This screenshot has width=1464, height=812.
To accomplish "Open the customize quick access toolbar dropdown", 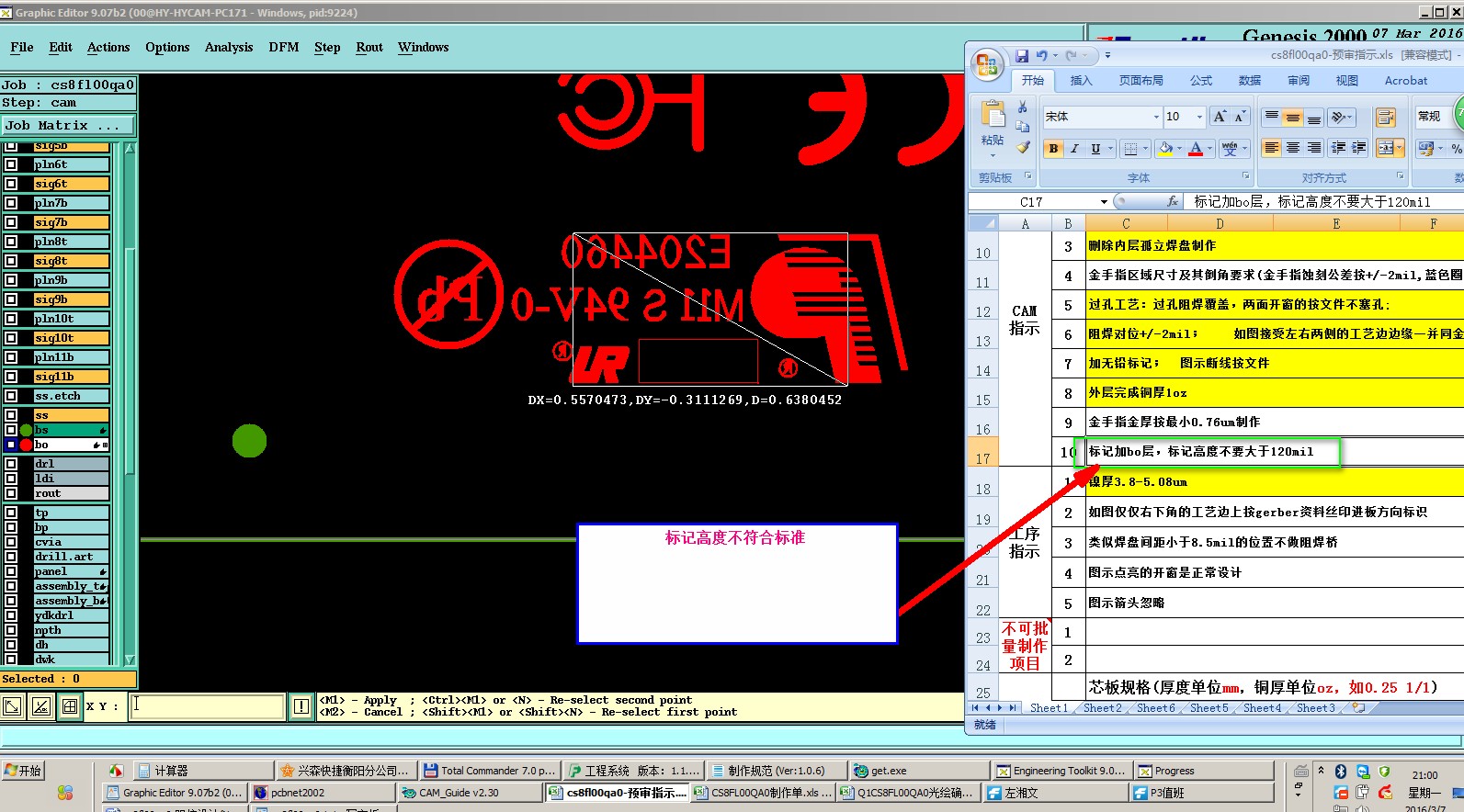I will click(1107, 56).
